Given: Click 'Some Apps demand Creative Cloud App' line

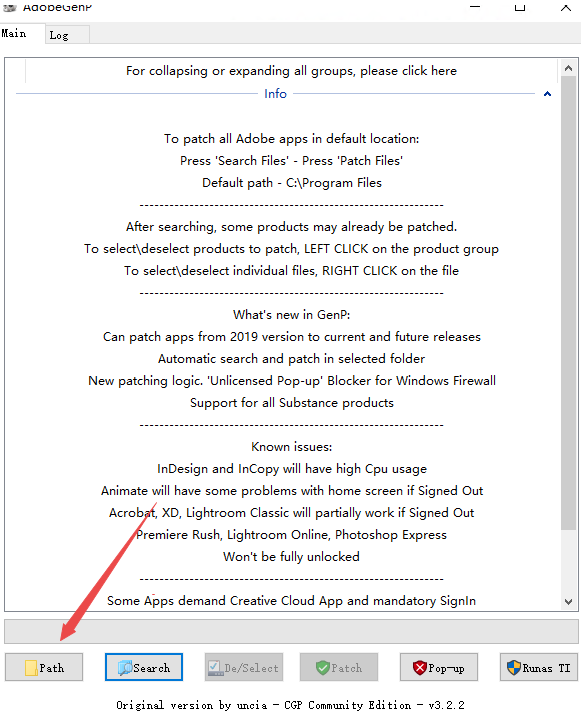Looking at the screenshot, I should pyautogui.click(x=291, y=601).
